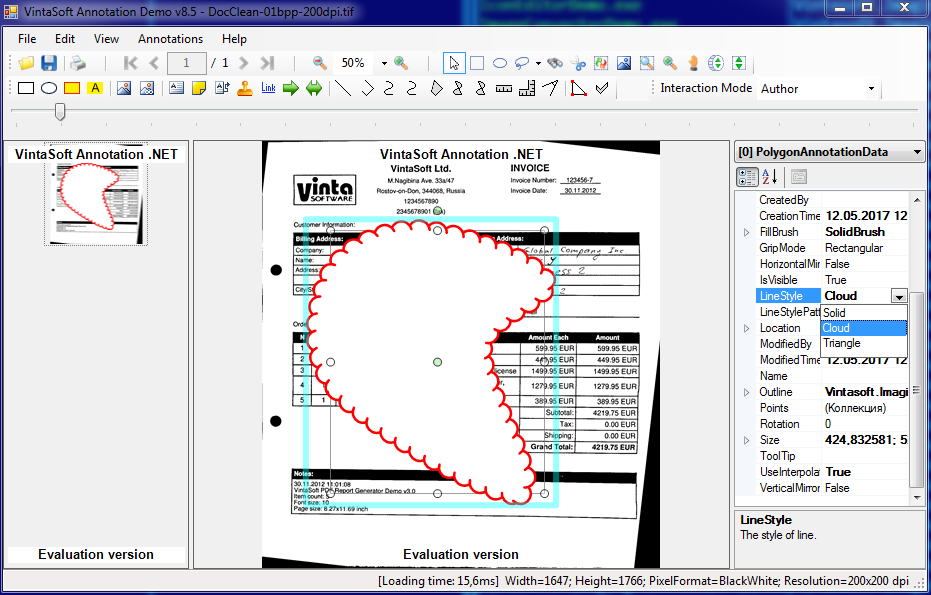Save document with the floppy disk icon
This screenshot has height=595, width=931.
pos(49,63)
